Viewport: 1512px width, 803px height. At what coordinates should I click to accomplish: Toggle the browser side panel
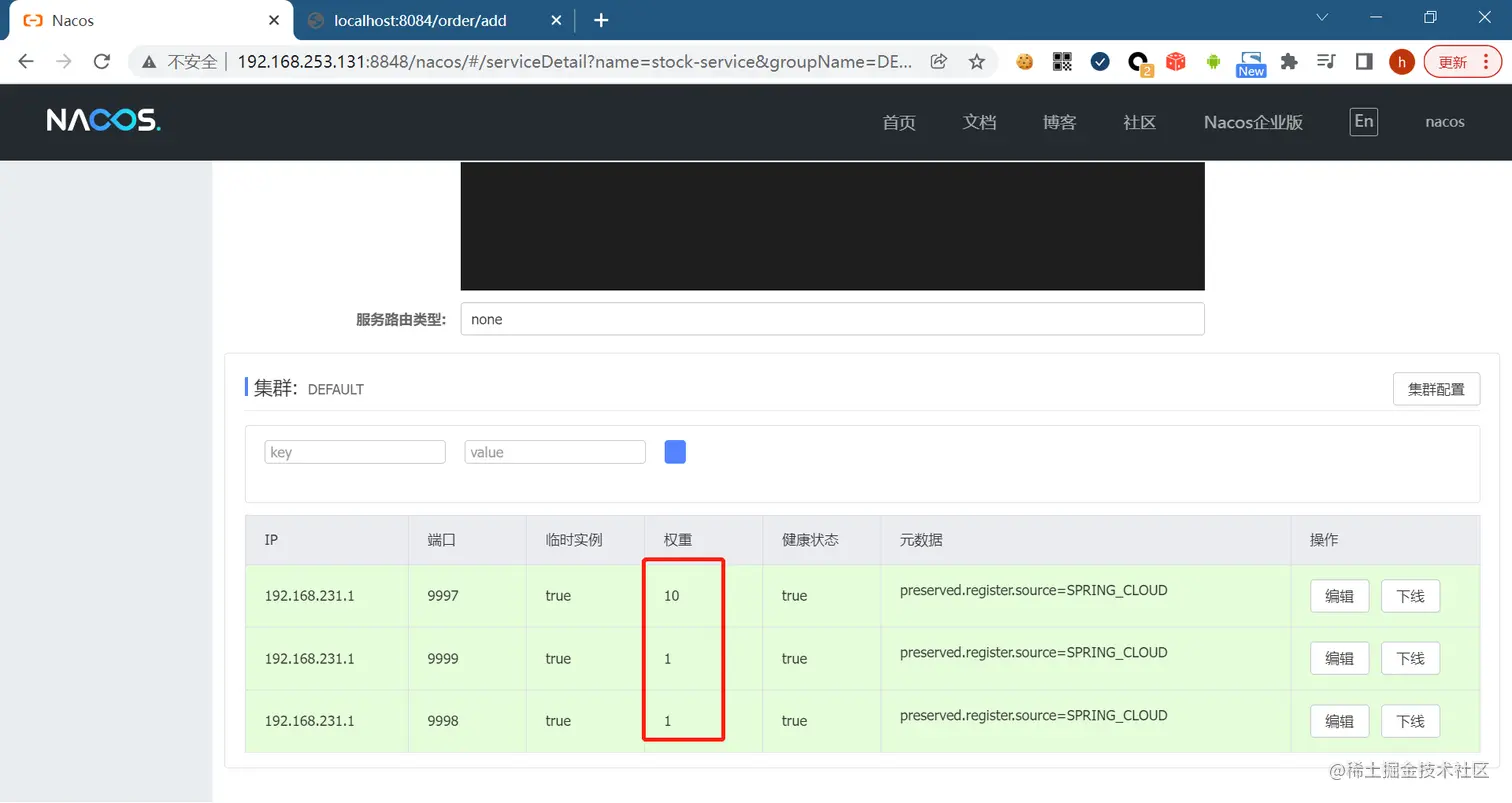click(1364, 62)
